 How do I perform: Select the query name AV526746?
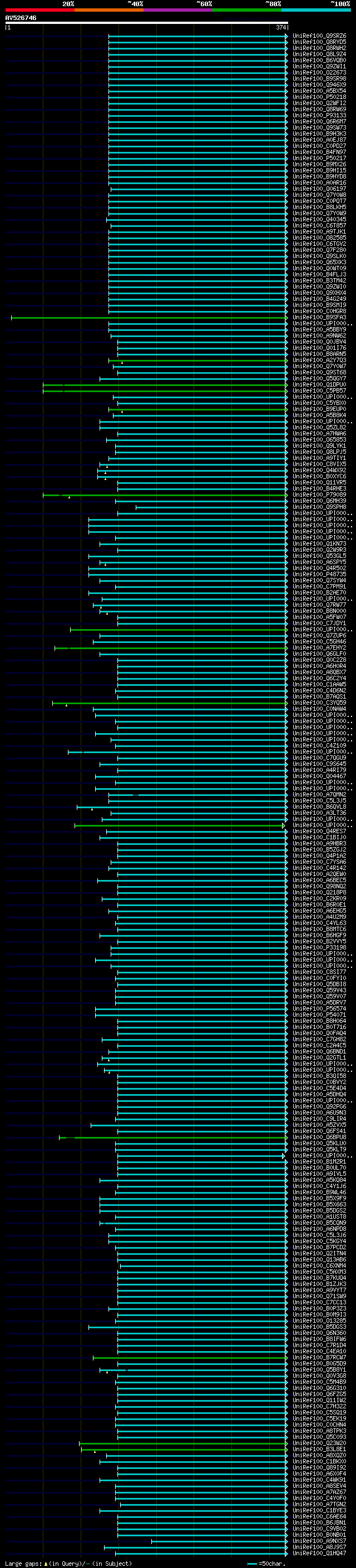[21, 18]
